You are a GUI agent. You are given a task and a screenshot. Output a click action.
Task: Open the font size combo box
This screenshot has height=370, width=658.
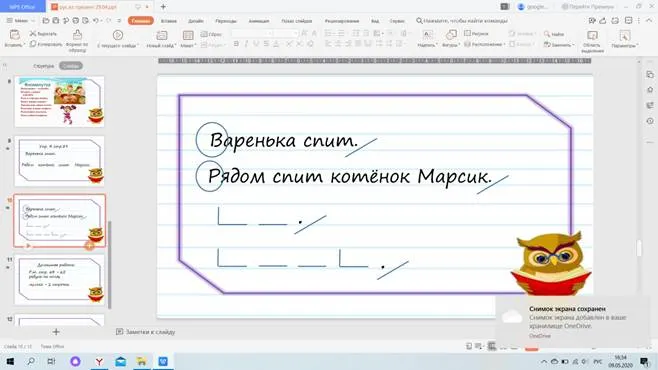pos(286,33)
